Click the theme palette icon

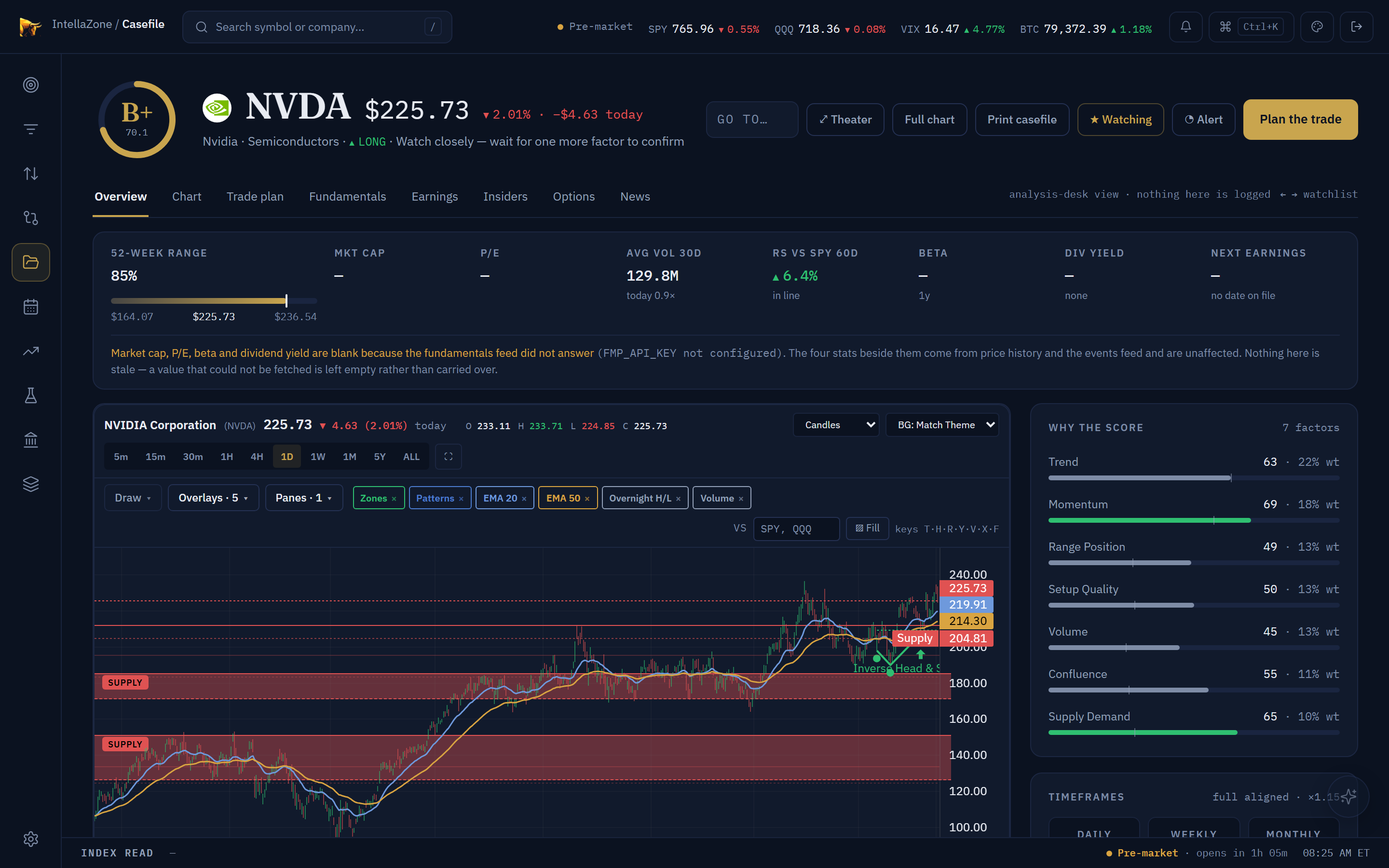1317,27
